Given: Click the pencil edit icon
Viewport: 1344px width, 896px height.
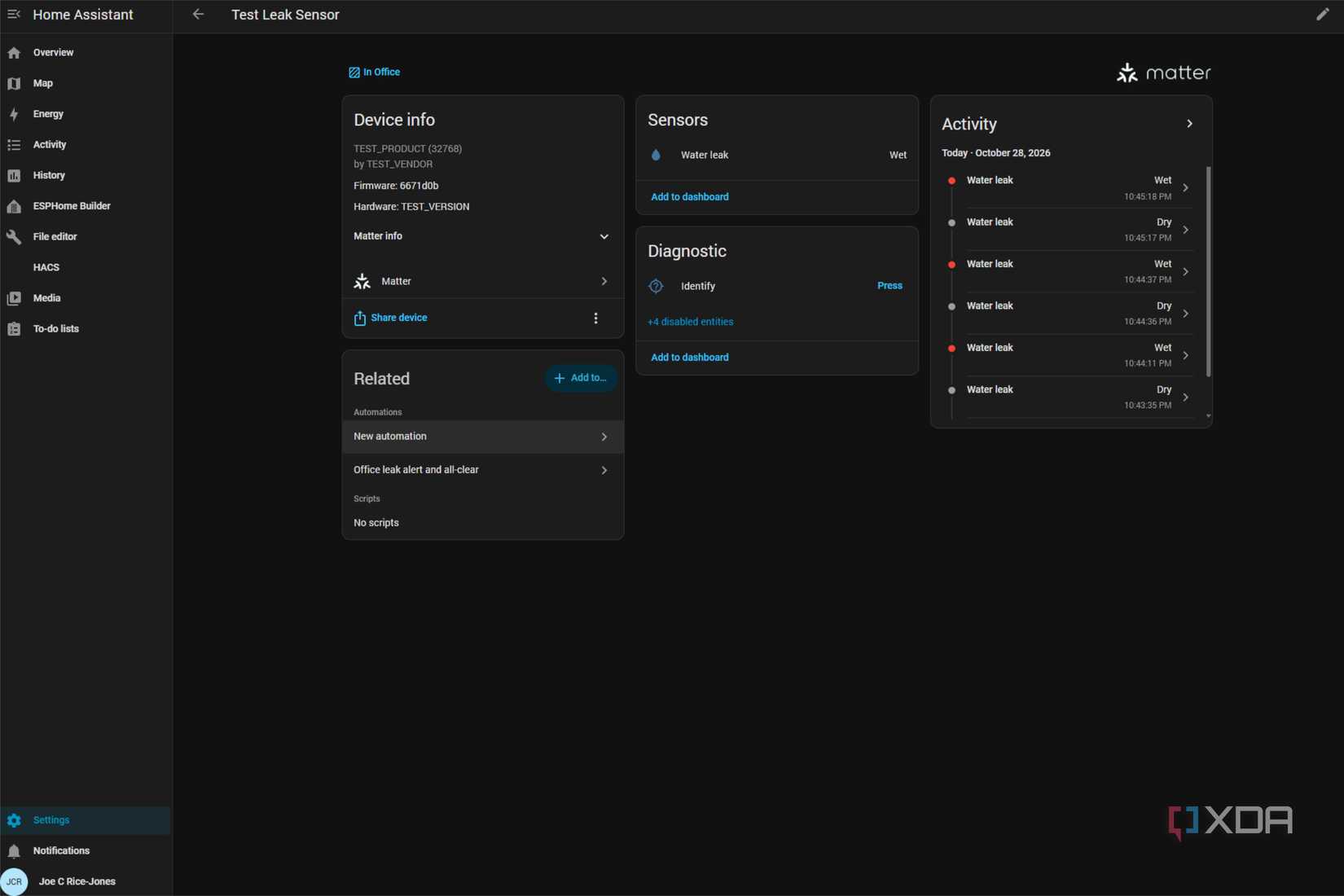Looking at the screenshot, I should point(1323,15).
